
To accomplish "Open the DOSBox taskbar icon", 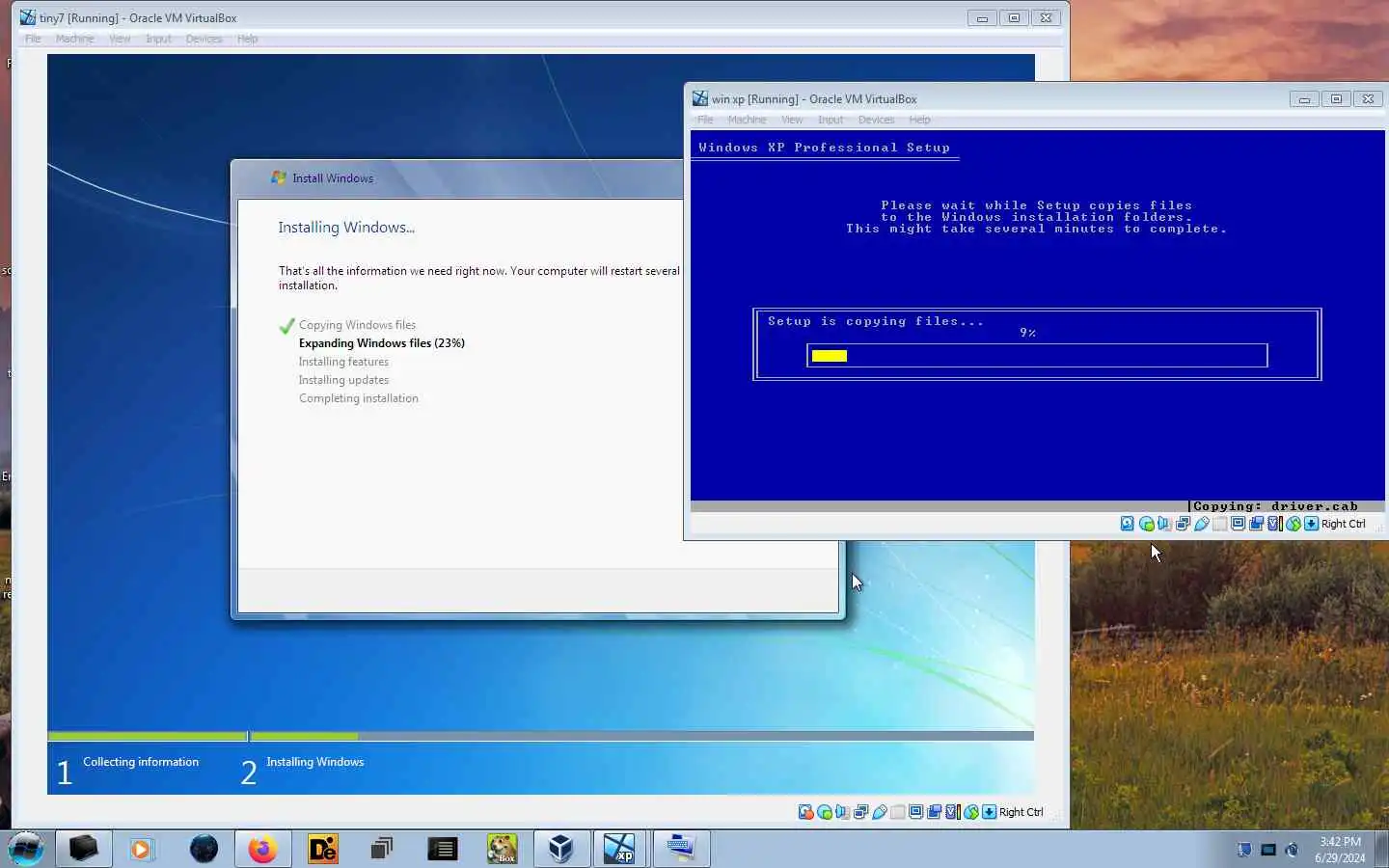I will [x=502, y=849].
